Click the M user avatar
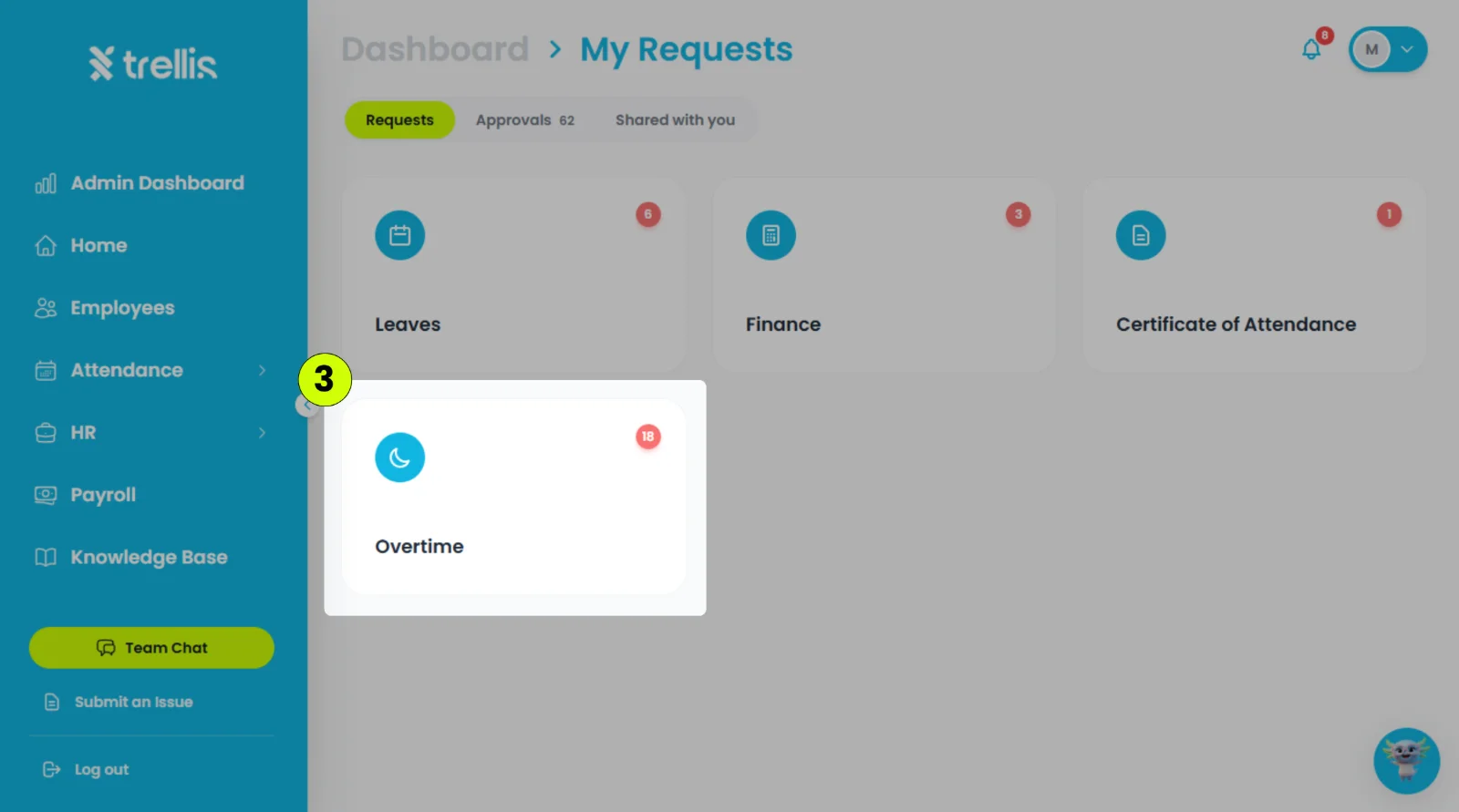Viewport: 1459px width, 812px height. 1371,49
